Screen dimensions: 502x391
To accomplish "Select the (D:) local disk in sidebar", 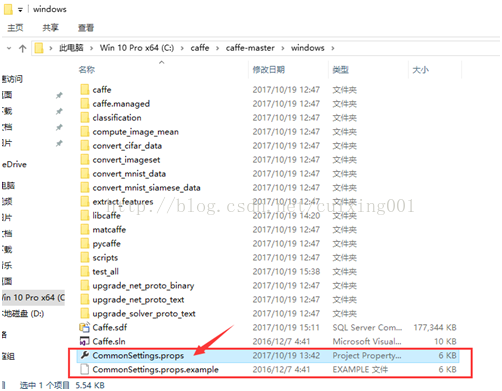I will pos(23,314).
